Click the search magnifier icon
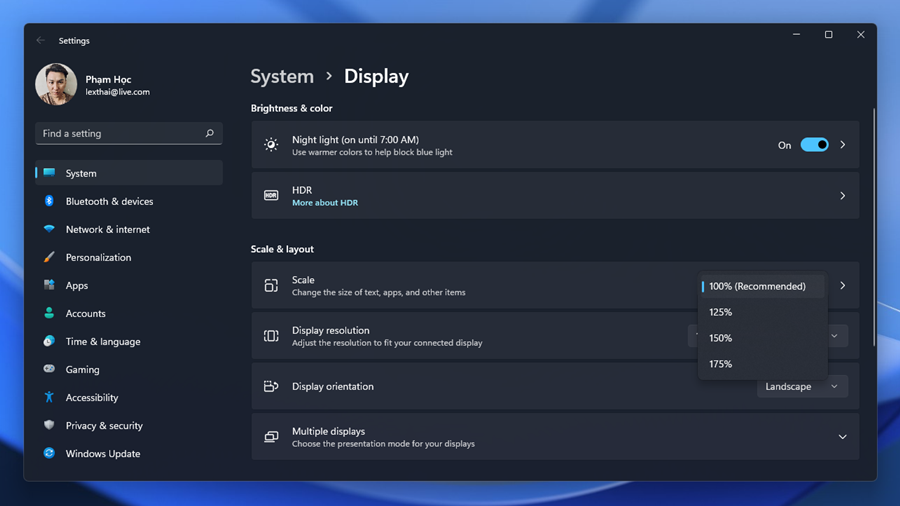Screen dimensions: 900x506 click(x=210, y=133)
